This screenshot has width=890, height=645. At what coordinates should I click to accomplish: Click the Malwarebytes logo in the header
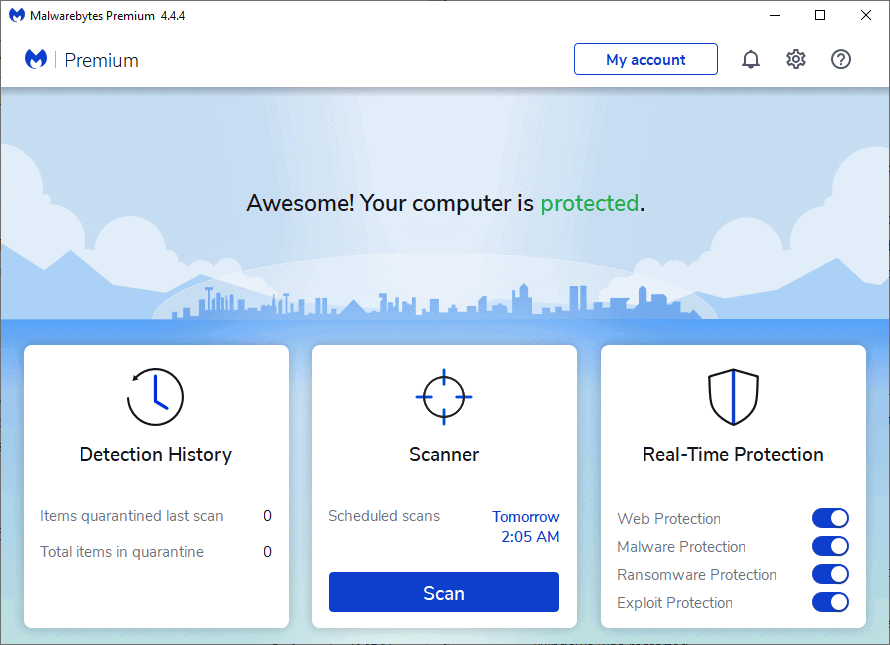(x=36, y=59)
